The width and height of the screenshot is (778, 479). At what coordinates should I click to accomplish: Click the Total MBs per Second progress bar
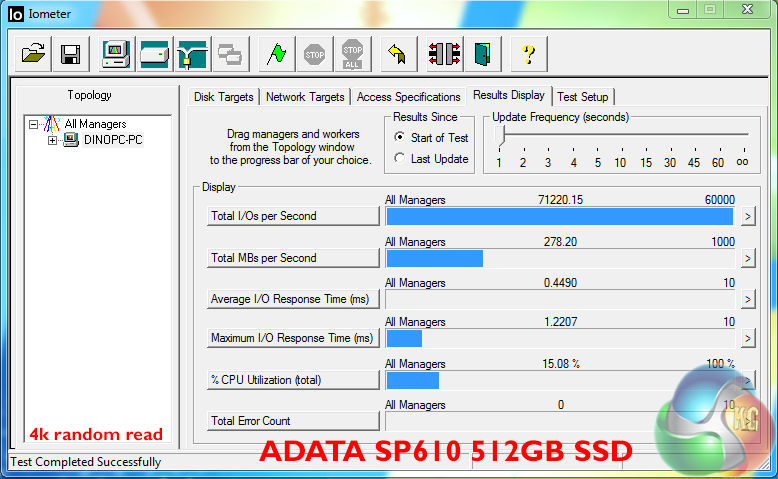(560, 259)
